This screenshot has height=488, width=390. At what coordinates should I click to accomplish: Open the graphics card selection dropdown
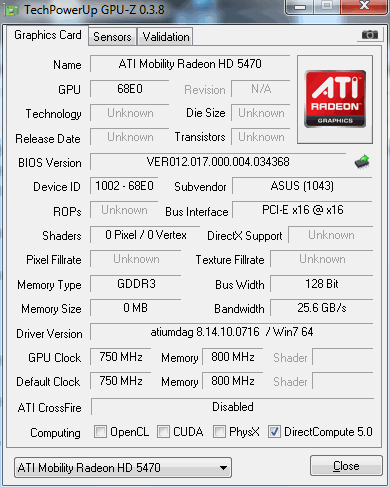[123, 468]
